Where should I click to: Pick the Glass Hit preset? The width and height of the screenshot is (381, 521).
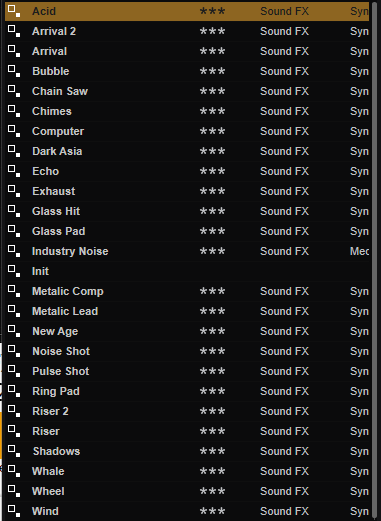coord(56,211)
